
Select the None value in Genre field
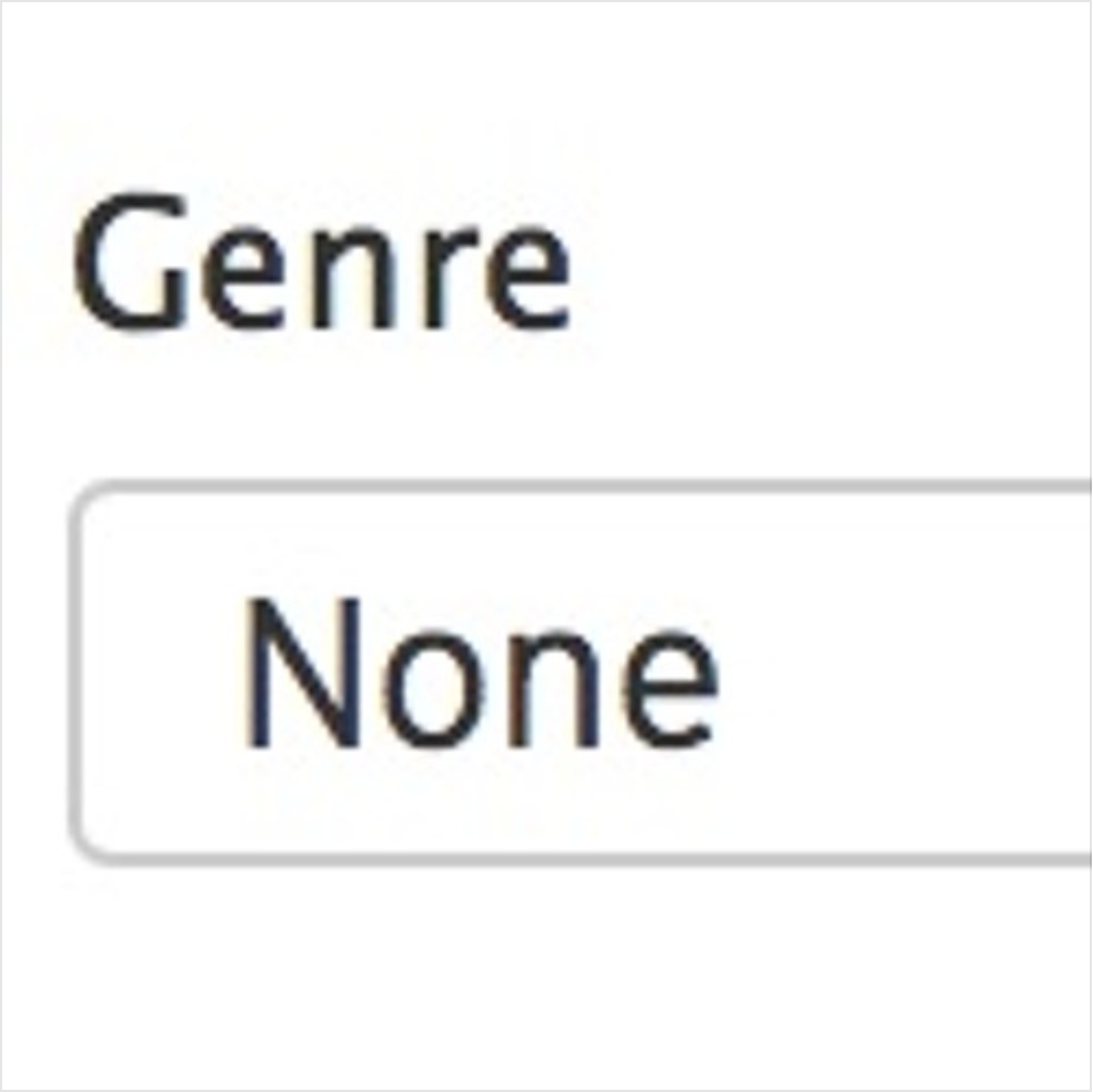tap(481, 673)
